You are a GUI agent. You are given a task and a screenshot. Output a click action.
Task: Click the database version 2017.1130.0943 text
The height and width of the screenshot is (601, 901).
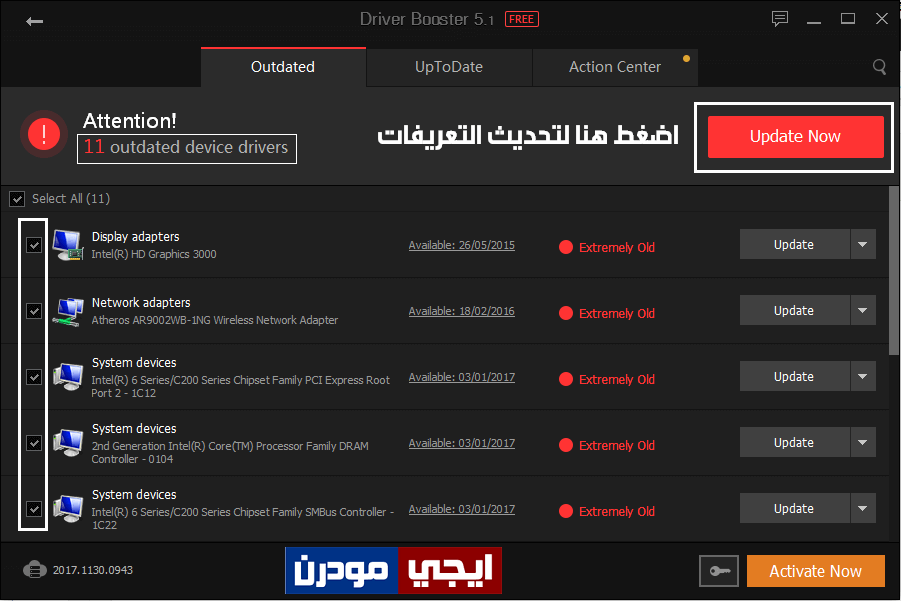coord(93,570)
